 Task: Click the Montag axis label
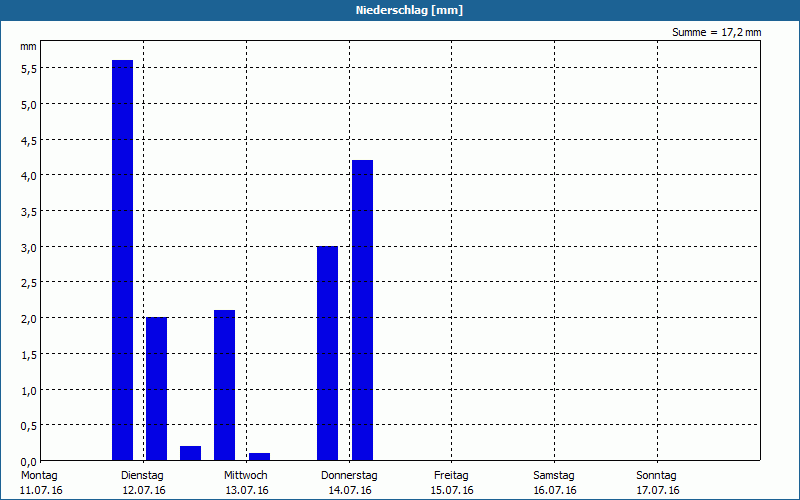pyautogui.click(x=39, y=476)
